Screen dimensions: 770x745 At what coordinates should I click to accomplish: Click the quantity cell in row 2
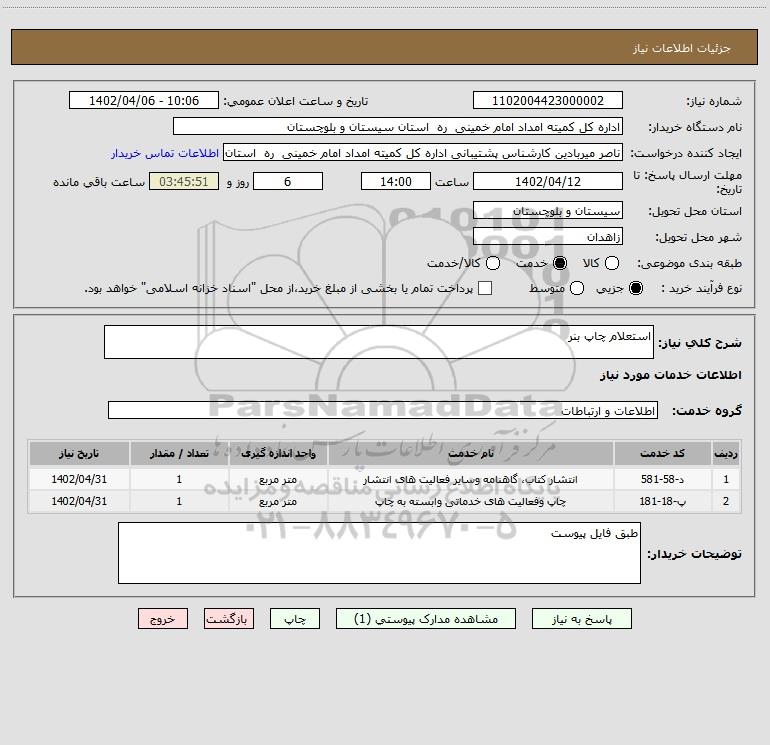tap(179, 501)
